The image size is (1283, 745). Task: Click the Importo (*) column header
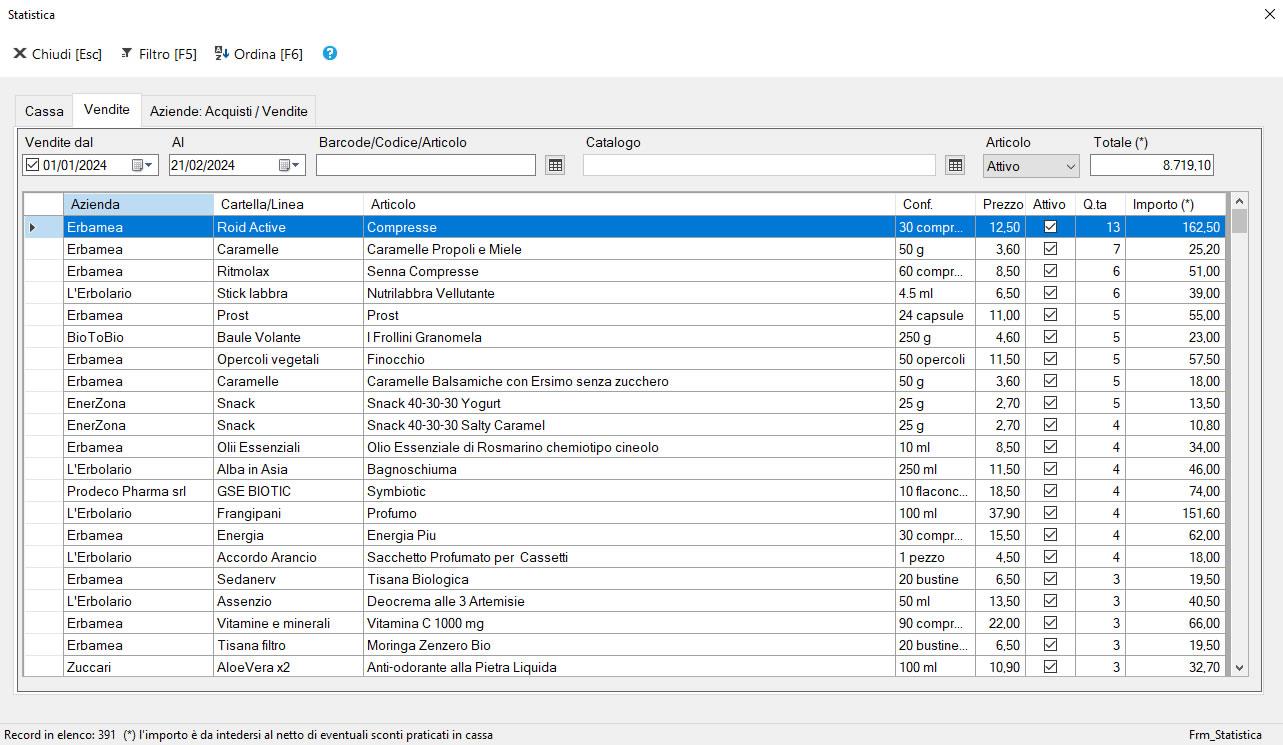(1175, 204)
